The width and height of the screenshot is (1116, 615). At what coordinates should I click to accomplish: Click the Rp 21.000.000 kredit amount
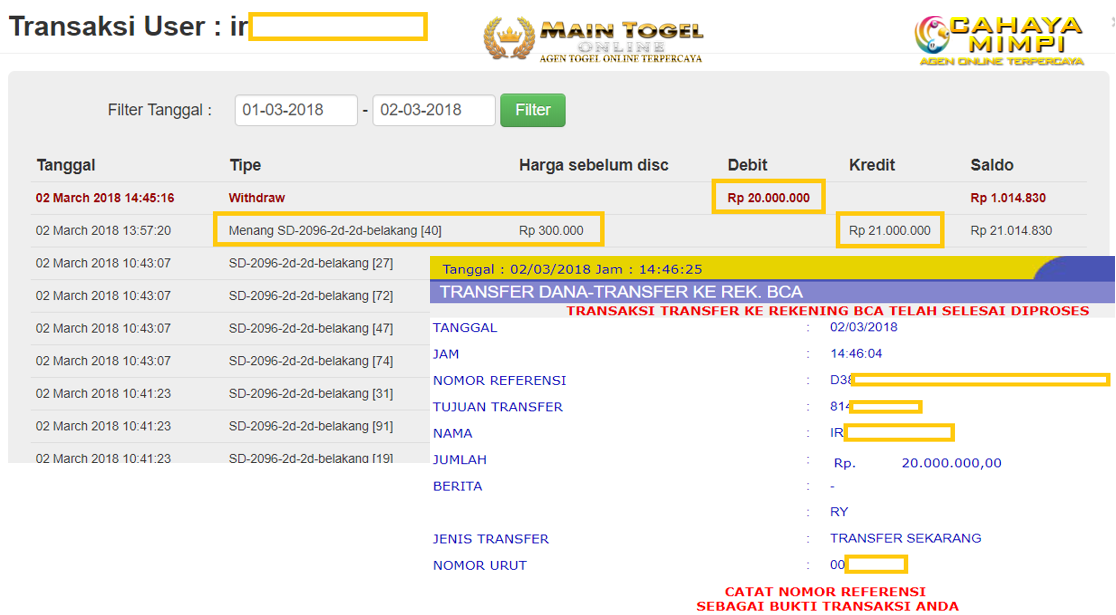pos(889,230)
